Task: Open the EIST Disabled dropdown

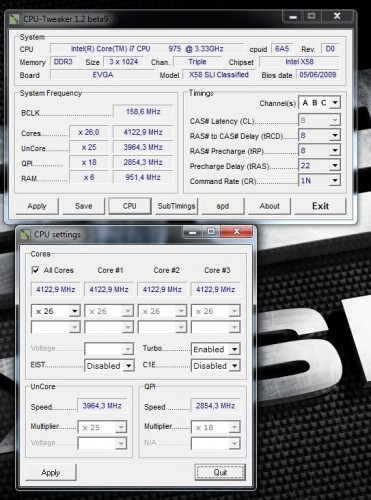Action: coord(109,366)
